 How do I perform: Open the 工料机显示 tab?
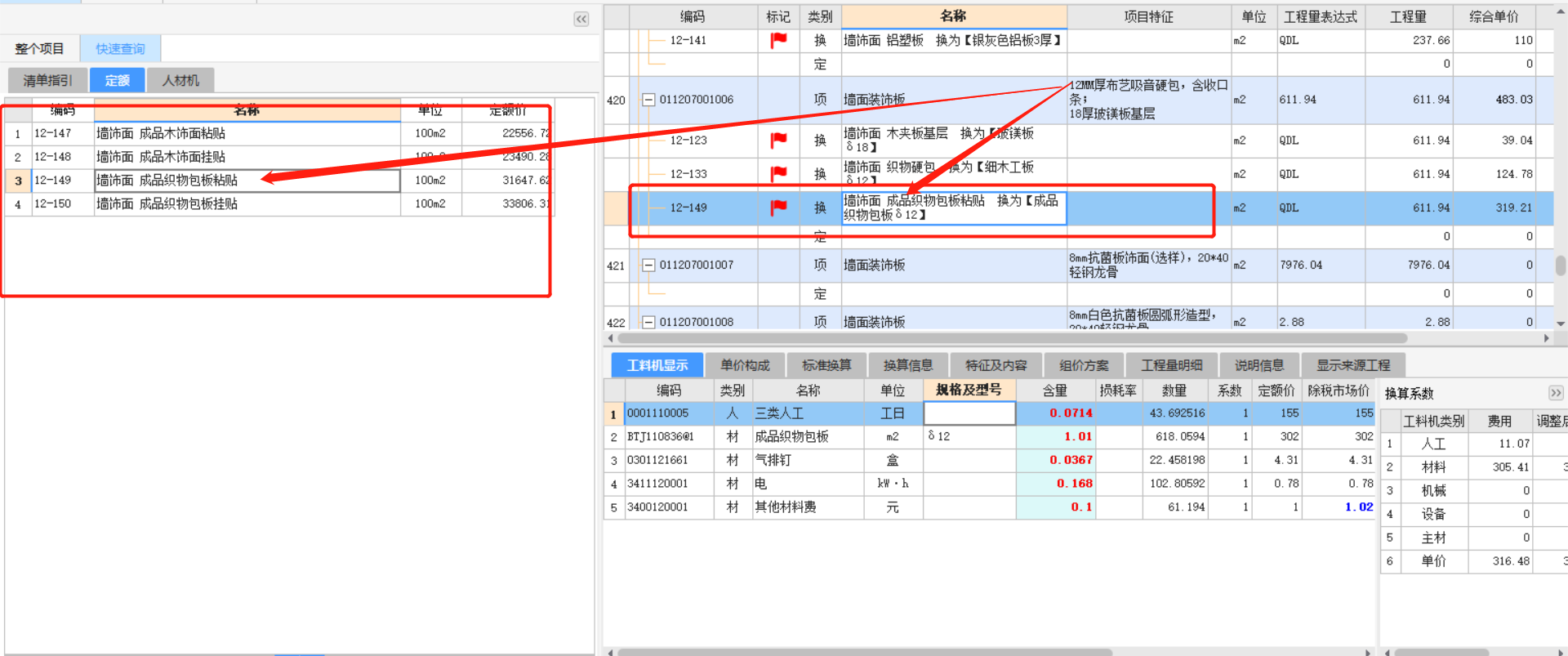tap(657, 365)
